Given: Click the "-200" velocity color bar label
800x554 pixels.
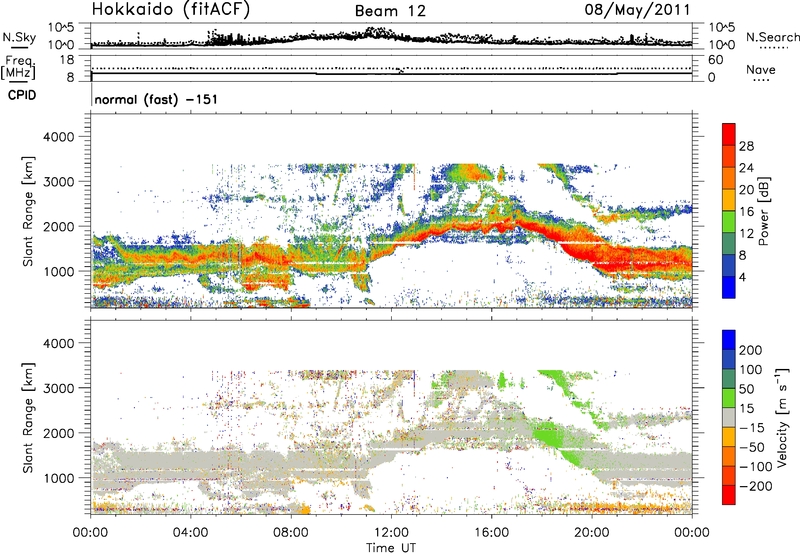Looking at the screenshot, I should pos(756,487).
